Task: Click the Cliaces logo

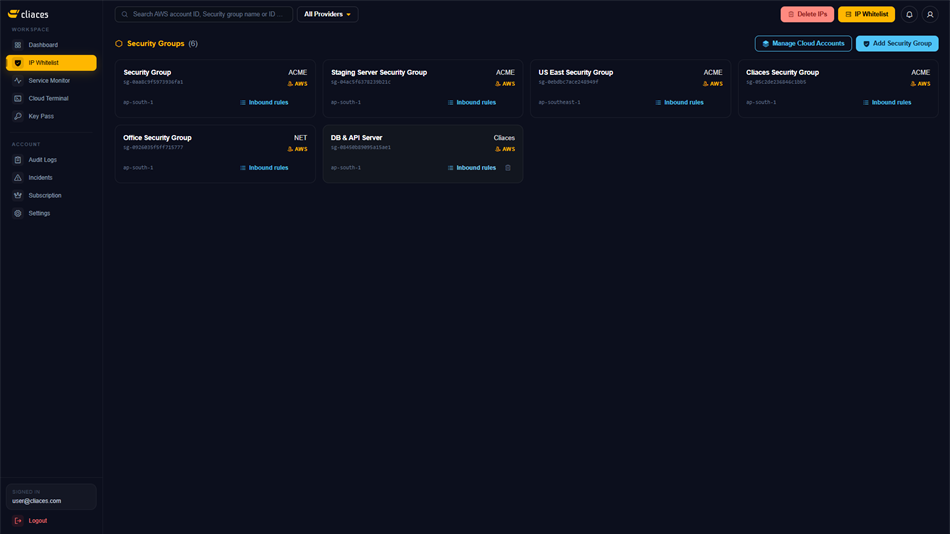Action: click(28, 14)
